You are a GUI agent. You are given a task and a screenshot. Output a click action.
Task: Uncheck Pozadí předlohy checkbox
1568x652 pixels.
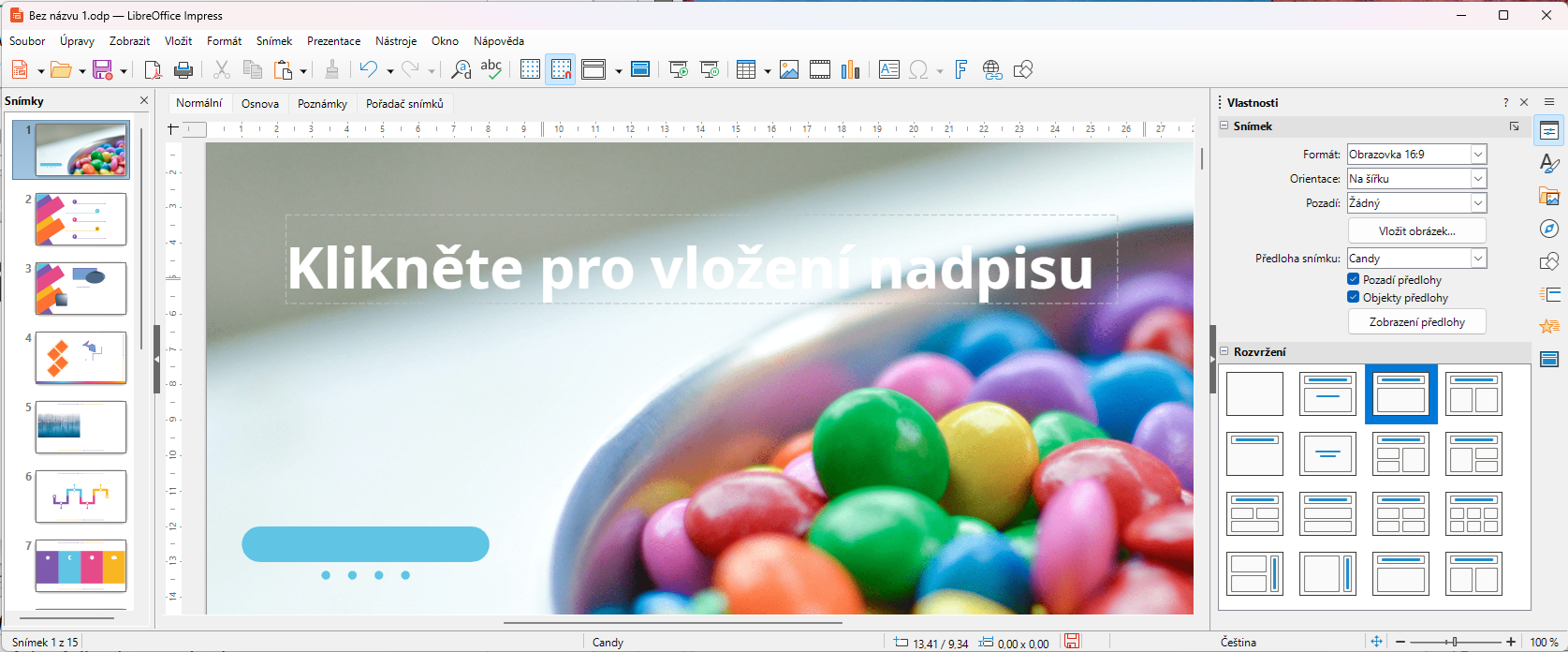(x=1353, y=279)
